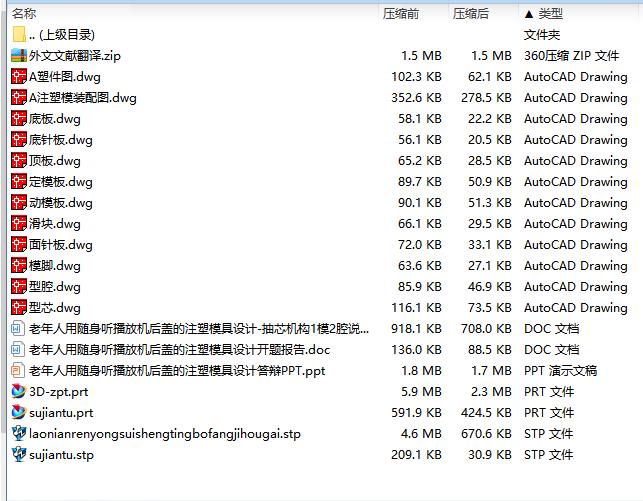Screen dimensions: 643x501
Task: Click the 文件夹 type cell
Action: tap(542, 35)
